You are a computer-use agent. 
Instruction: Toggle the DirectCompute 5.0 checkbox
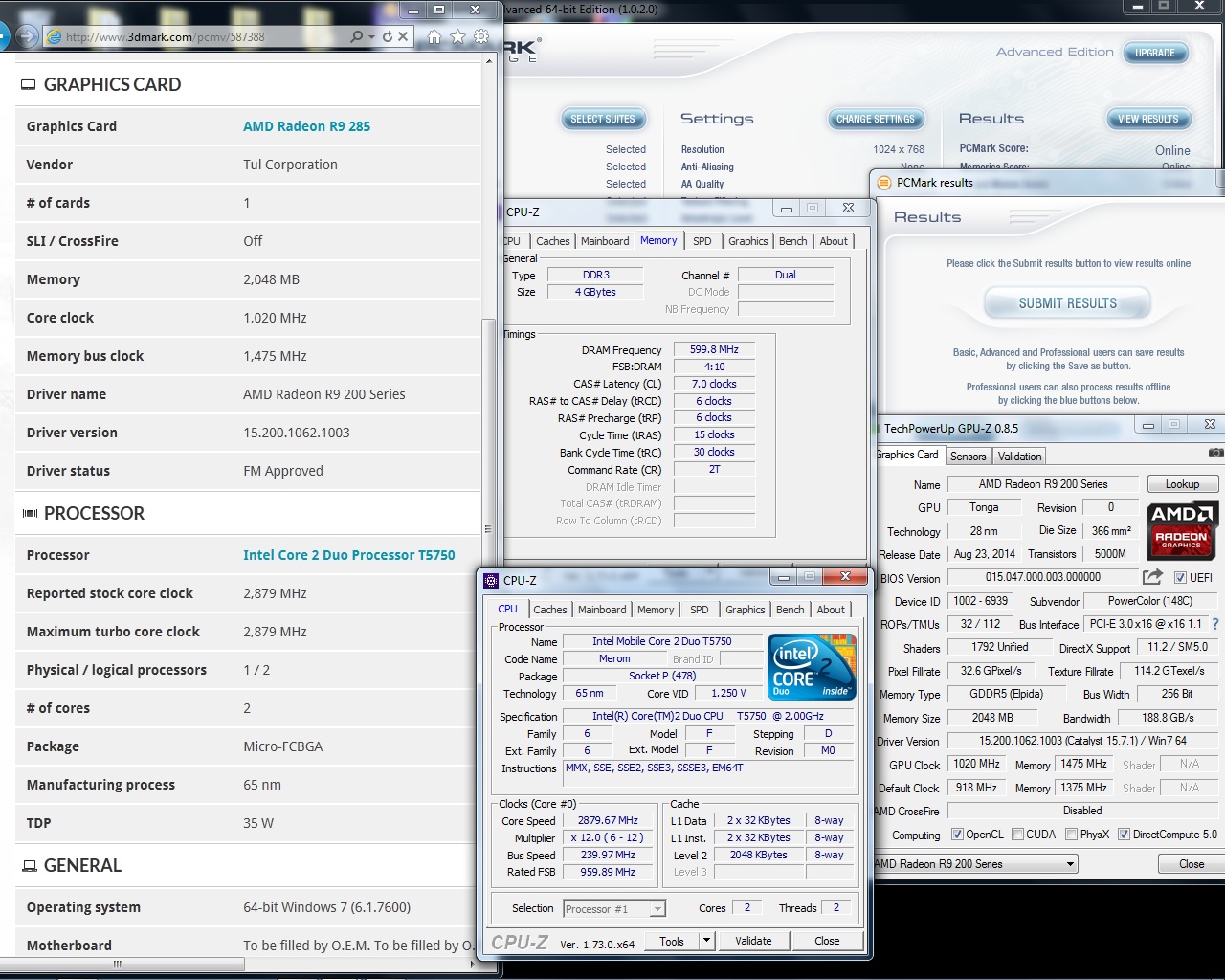coord(1125,835)
